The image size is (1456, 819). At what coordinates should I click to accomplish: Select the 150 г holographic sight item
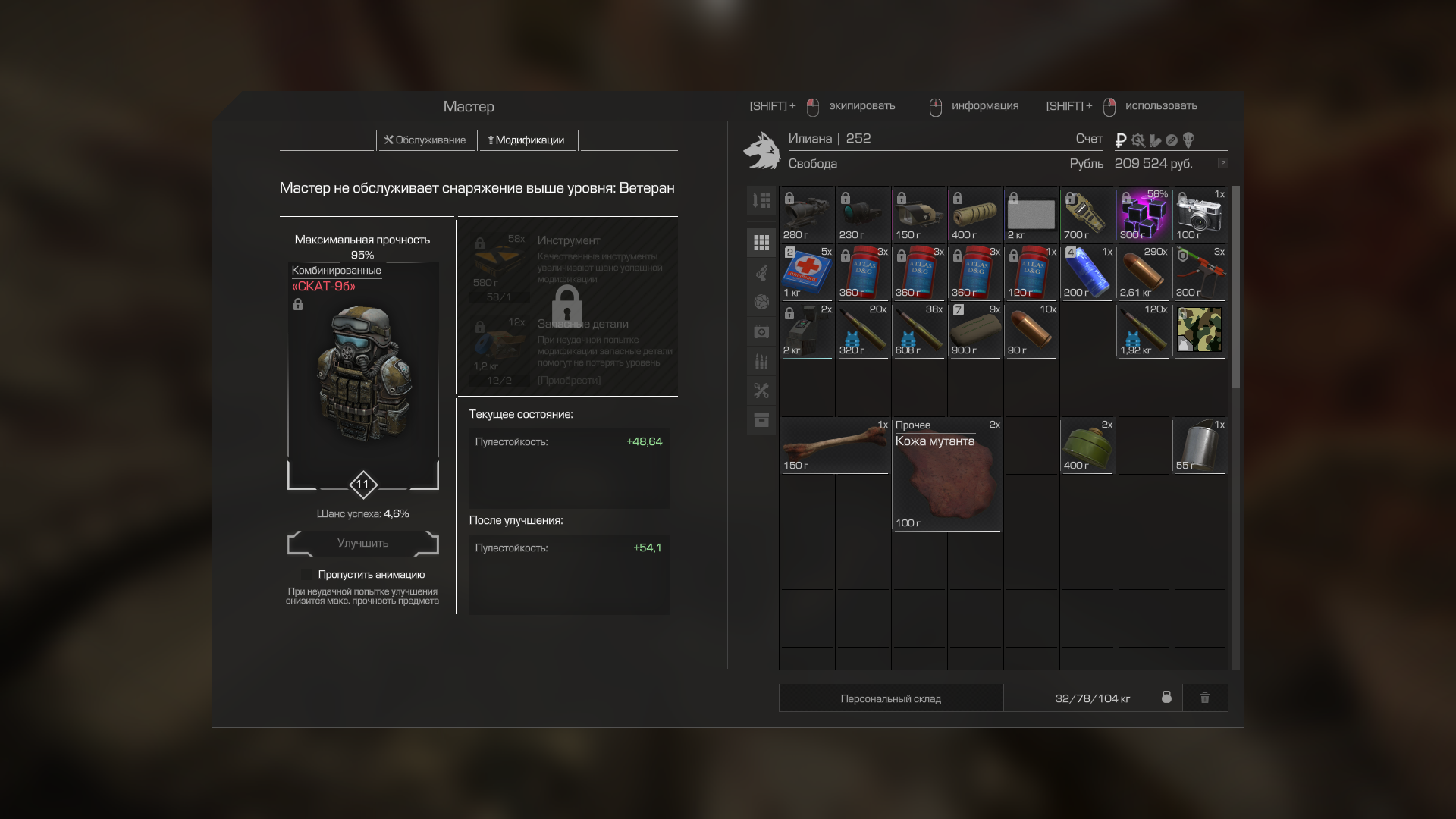pyautogui.click(x=919, y=215)
